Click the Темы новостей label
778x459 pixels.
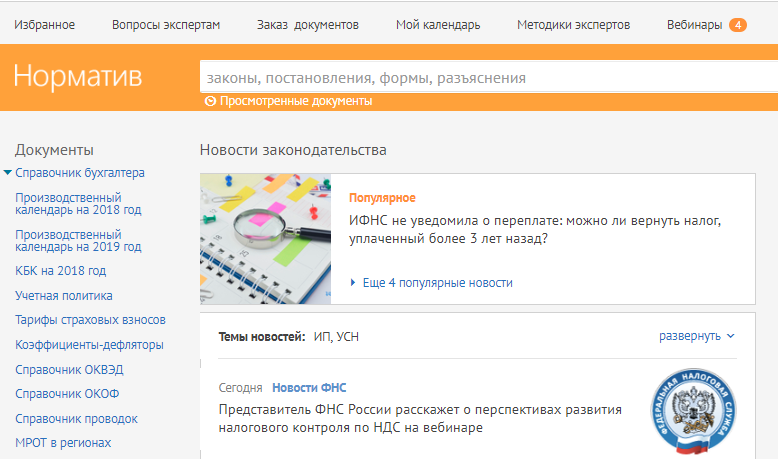[262, 337]
